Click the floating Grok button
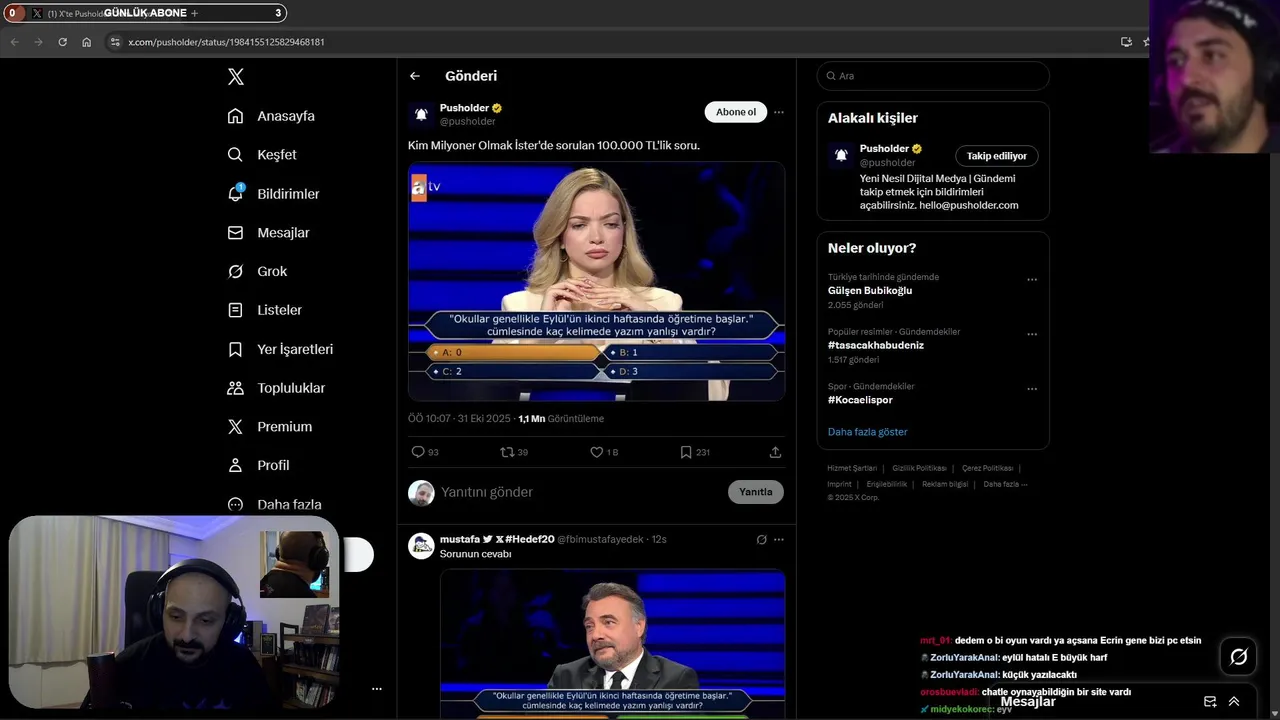Image resolution: width=1280 pixels, height=720 pixels. (x=1239, y=657)
